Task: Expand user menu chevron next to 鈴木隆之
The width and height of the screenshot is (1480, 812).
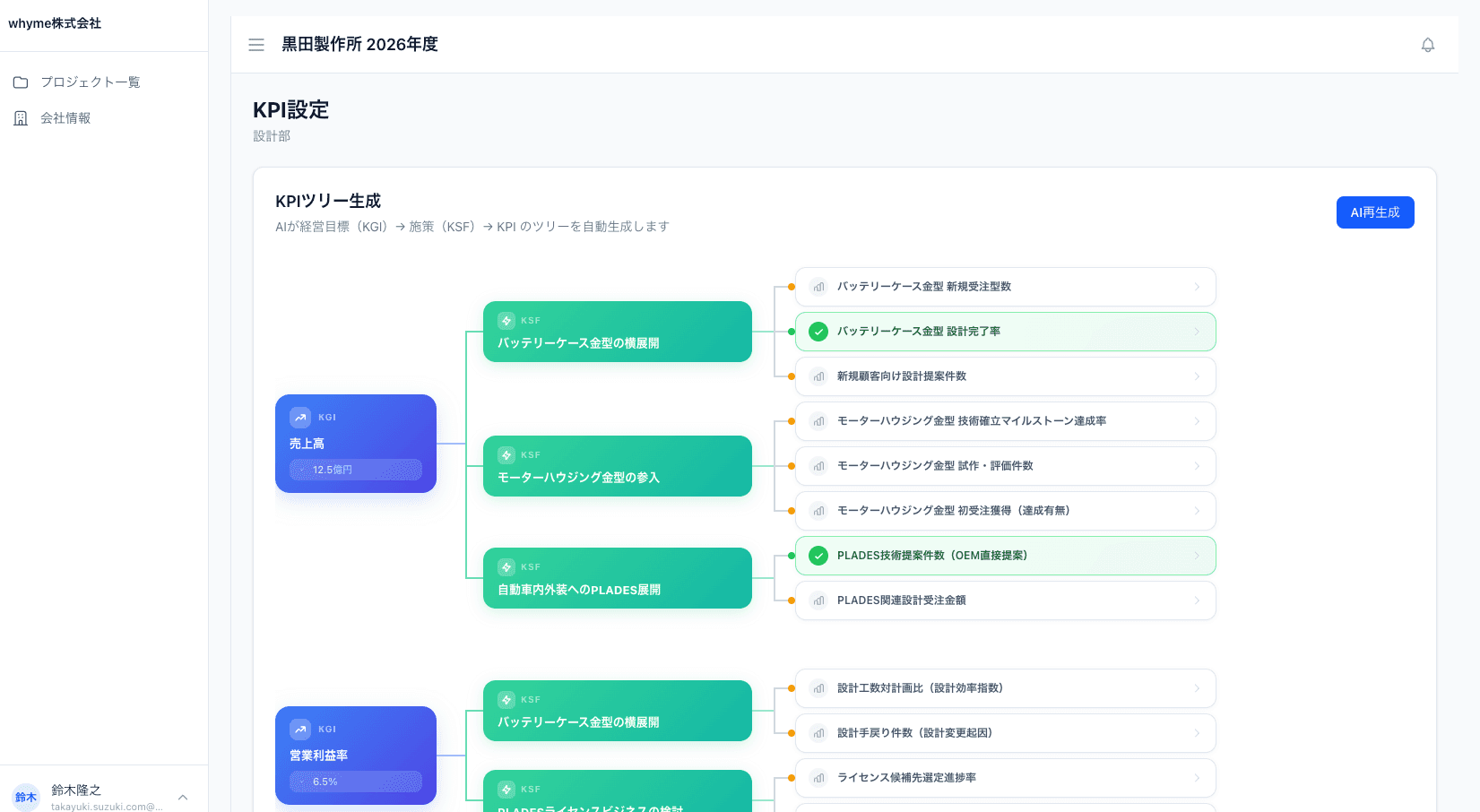Action: (183, 797)
